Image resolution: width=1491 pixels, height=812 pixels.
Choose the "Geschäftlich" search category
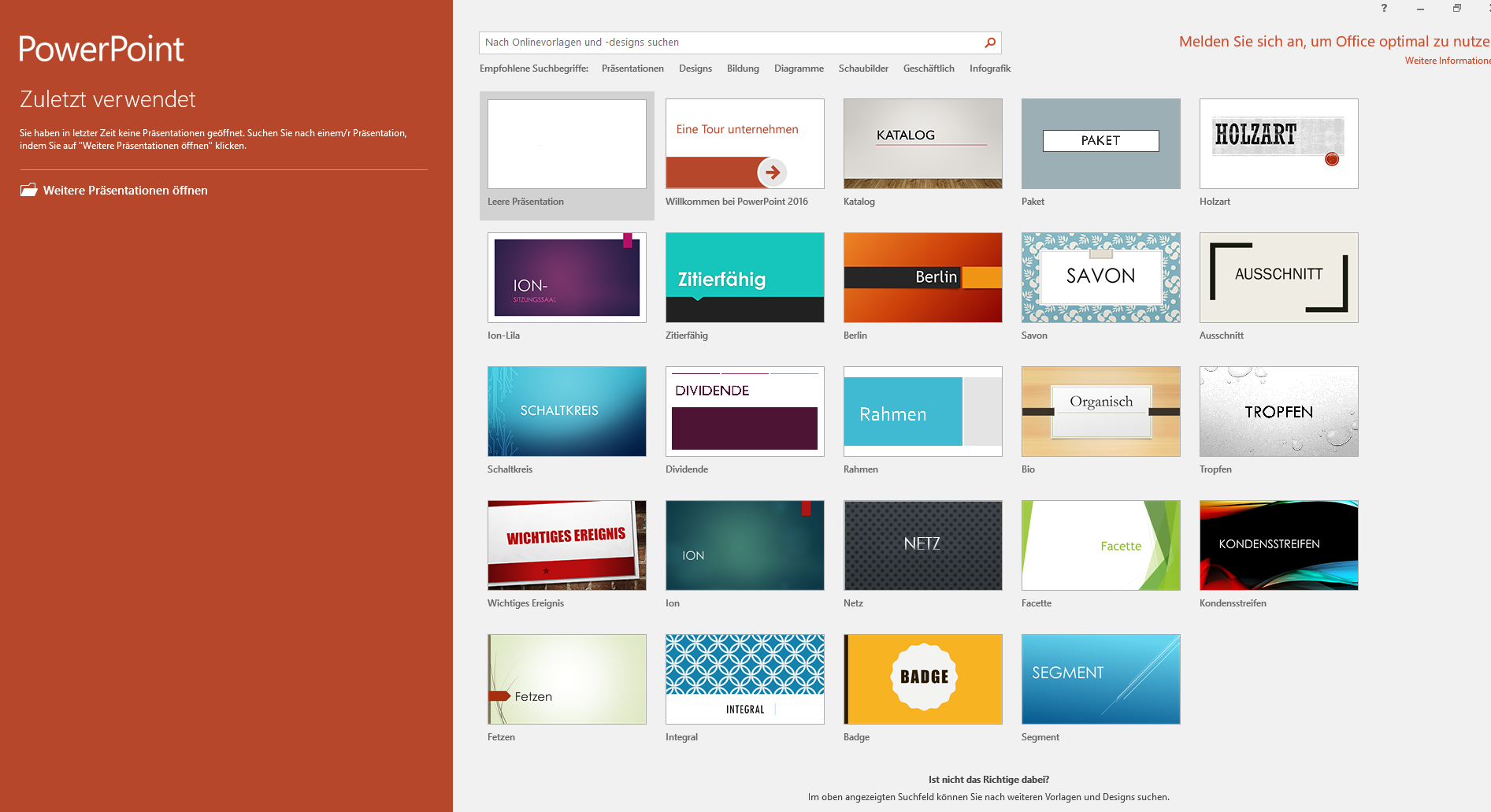click(x=928, y=69)
